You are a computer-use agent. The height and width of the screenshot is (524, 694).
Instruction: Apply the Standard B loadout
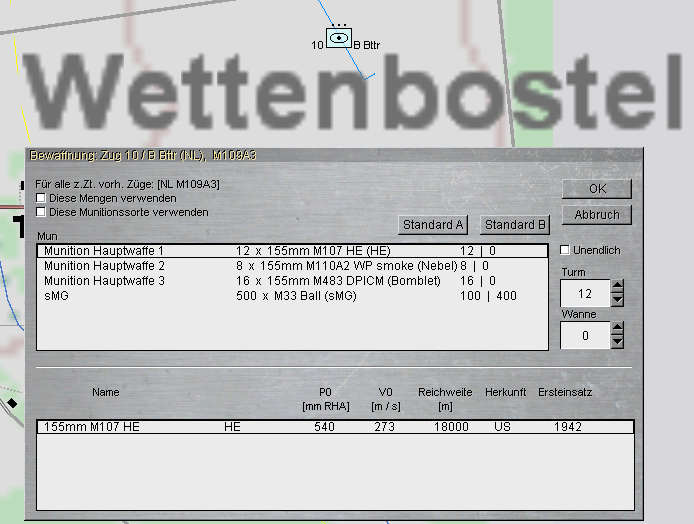pos(516,225)
